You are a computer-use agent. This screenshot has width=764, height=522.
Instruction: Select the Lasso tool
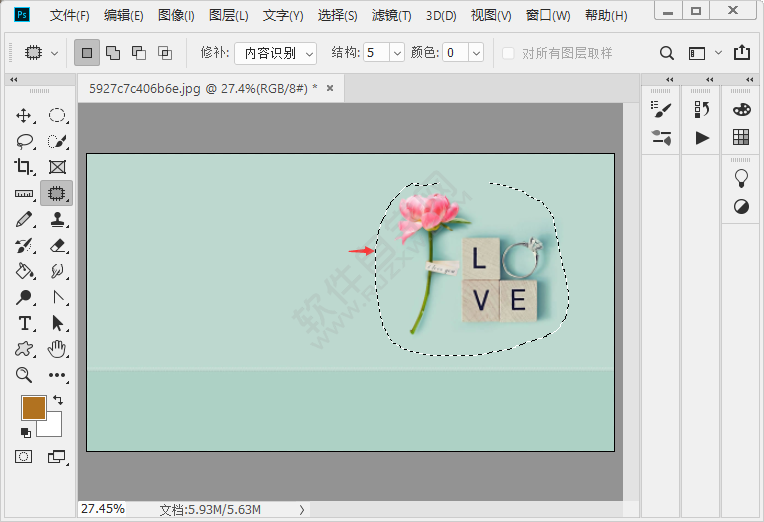click(x=24, y=141)
